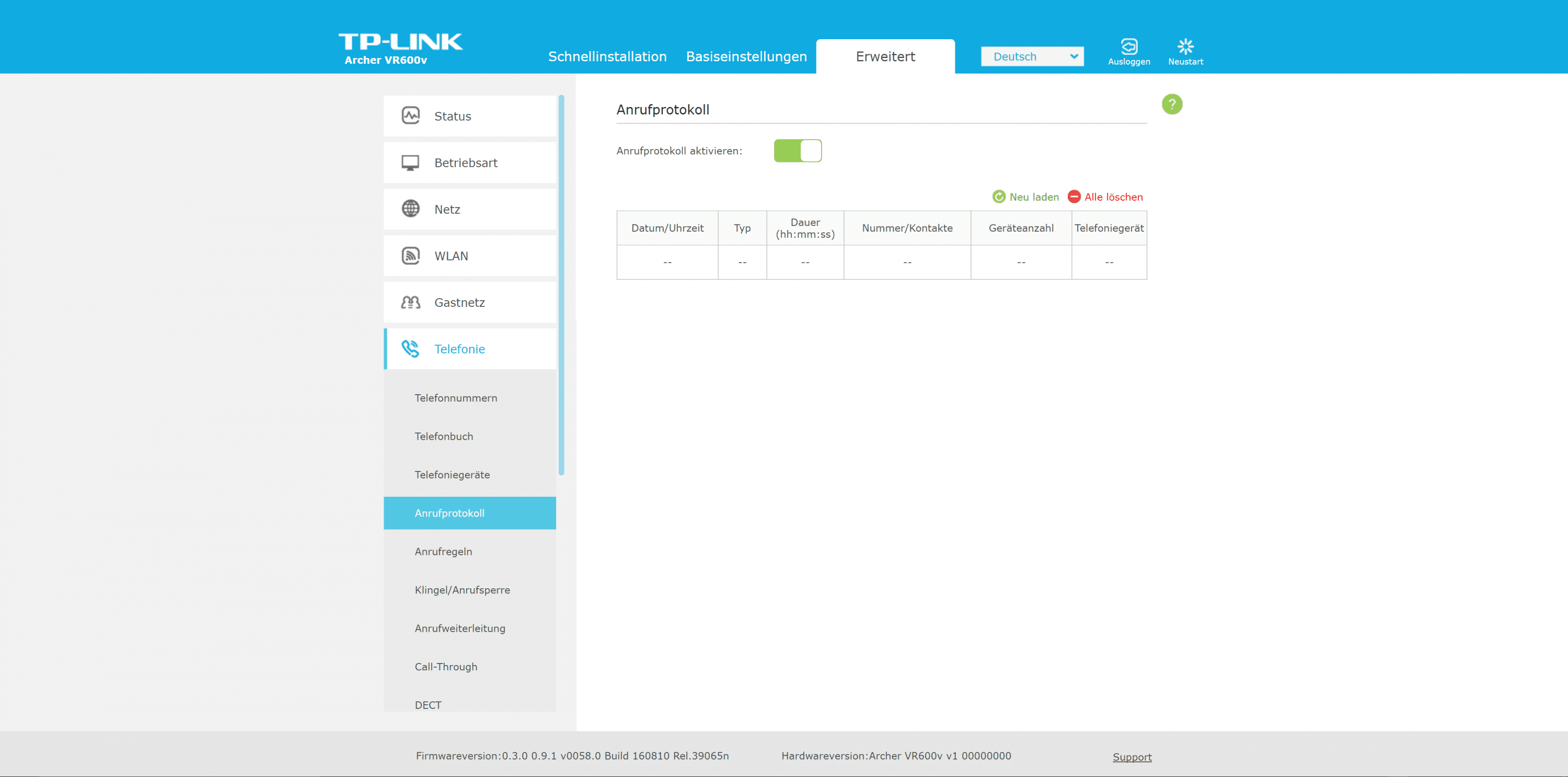1568x777 pixels.
Task: Click the Gastnetz people icon
Action: point(410,302)
